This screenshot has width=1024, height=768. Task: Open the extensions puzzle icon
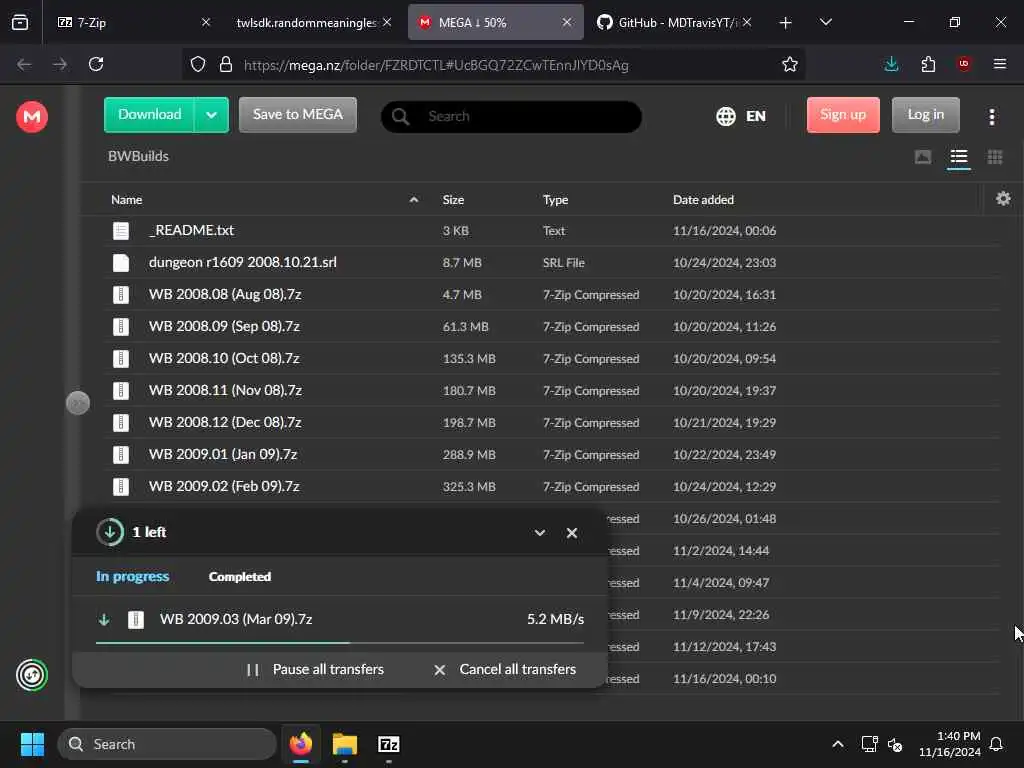click(x=928, y=64)
